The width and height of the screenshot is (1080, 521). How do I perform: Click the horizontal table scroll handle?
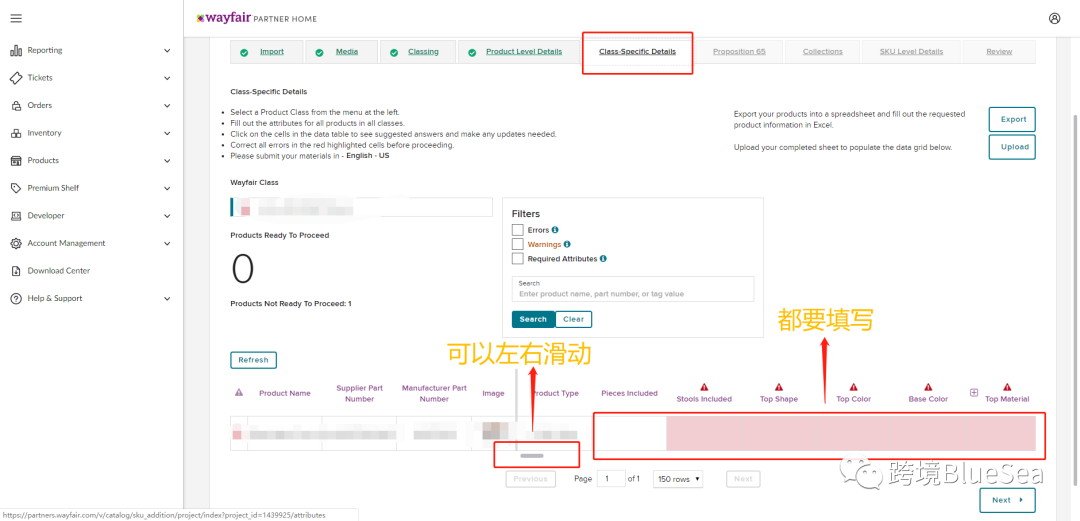[533, 456]
